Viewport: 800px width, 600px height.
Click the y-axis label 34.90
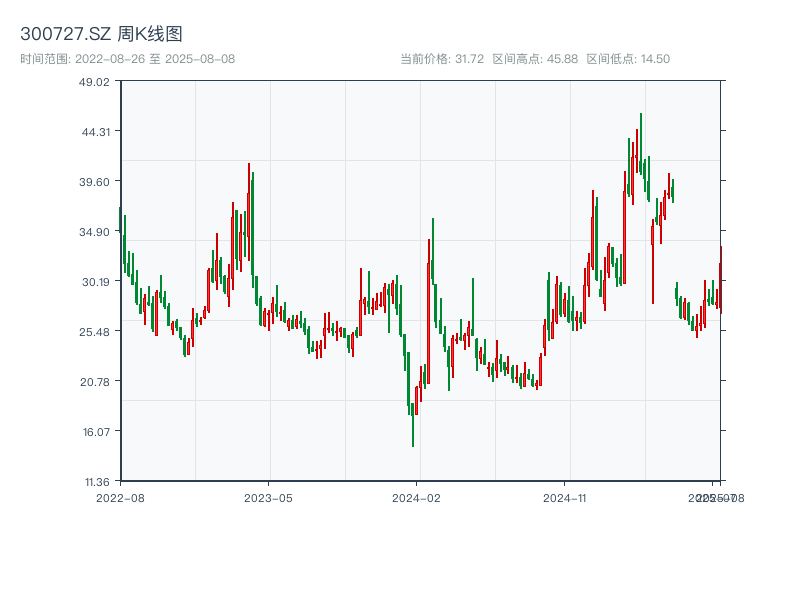(94, 232)
